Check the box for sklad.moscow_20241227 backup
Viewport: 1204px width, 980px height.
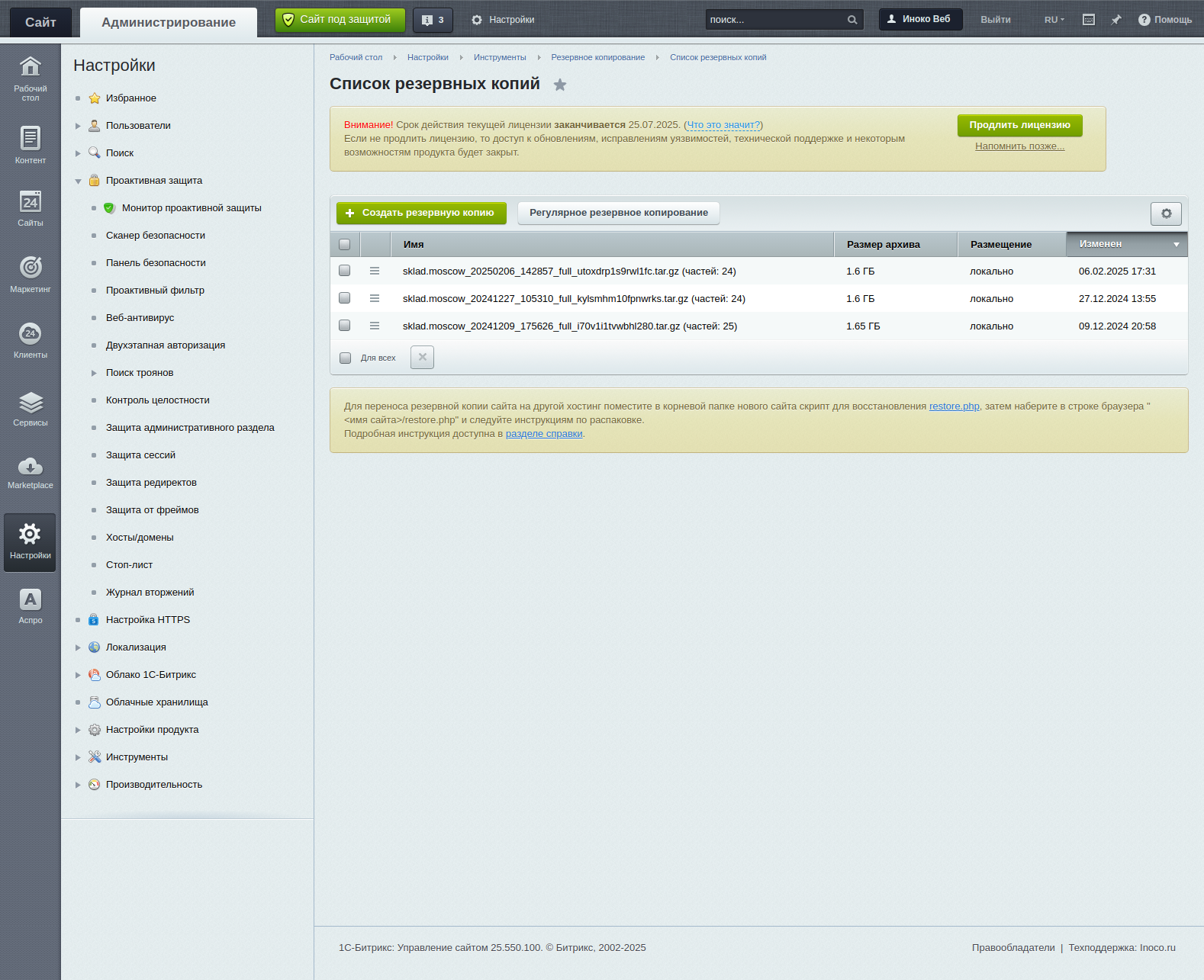coord(345,298)
